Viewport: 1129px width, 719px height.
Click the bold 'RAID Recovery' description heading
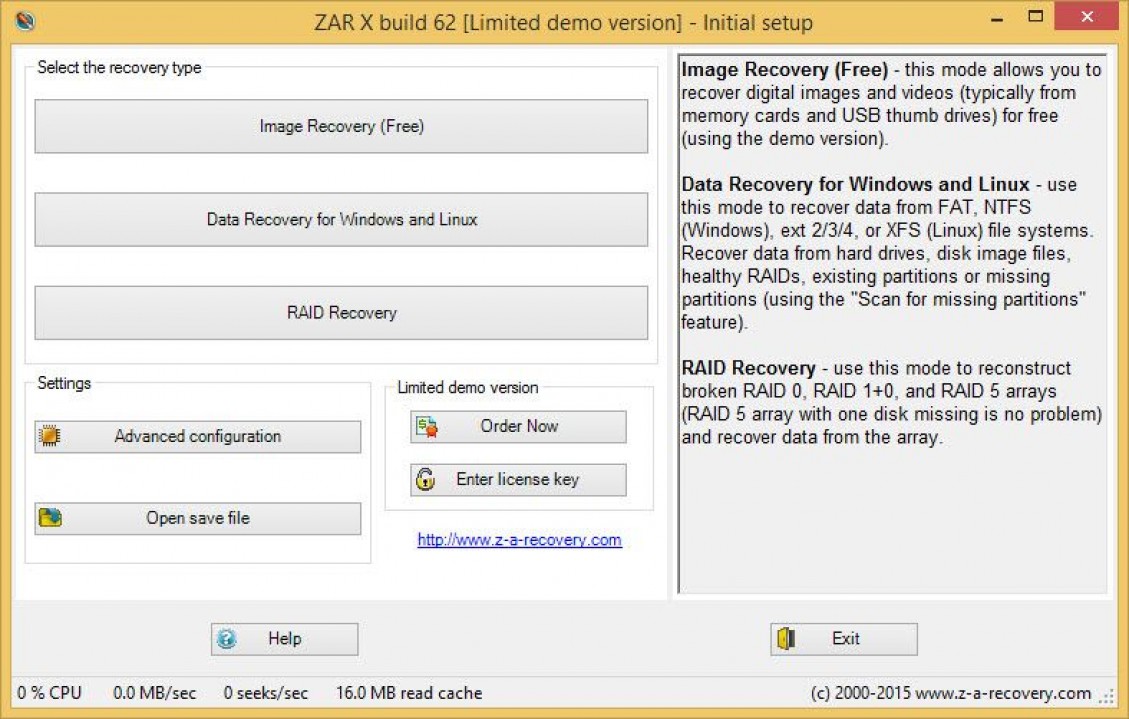click(748, 368)
